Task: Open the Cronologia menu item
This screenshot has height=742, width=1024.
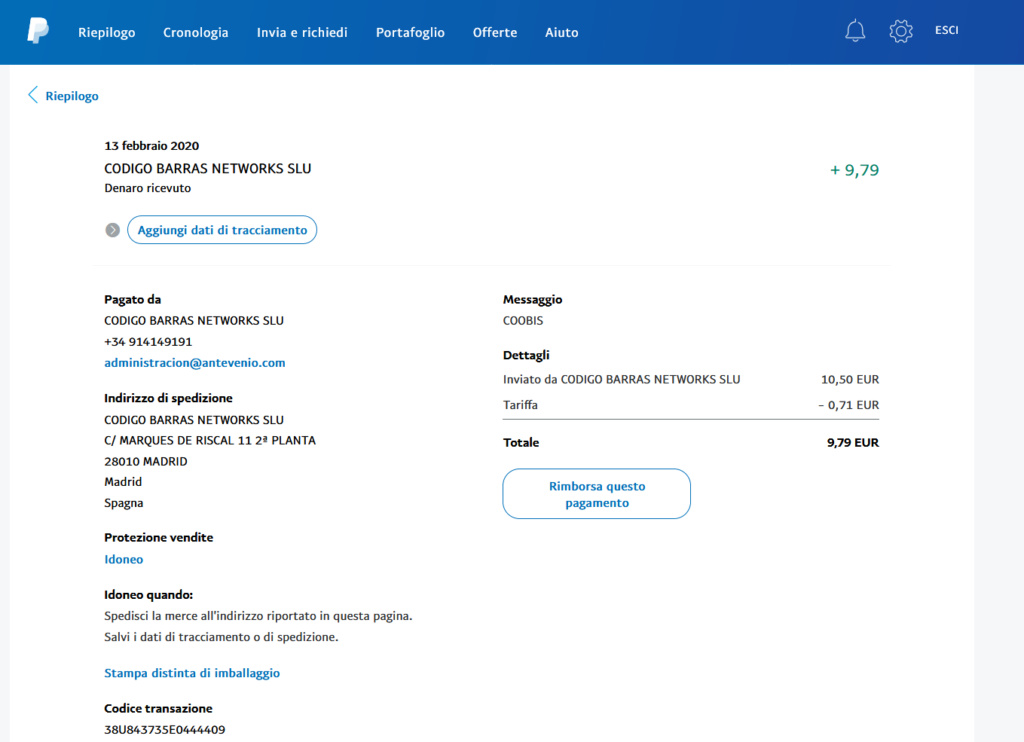Action: [x=195, y=32]
